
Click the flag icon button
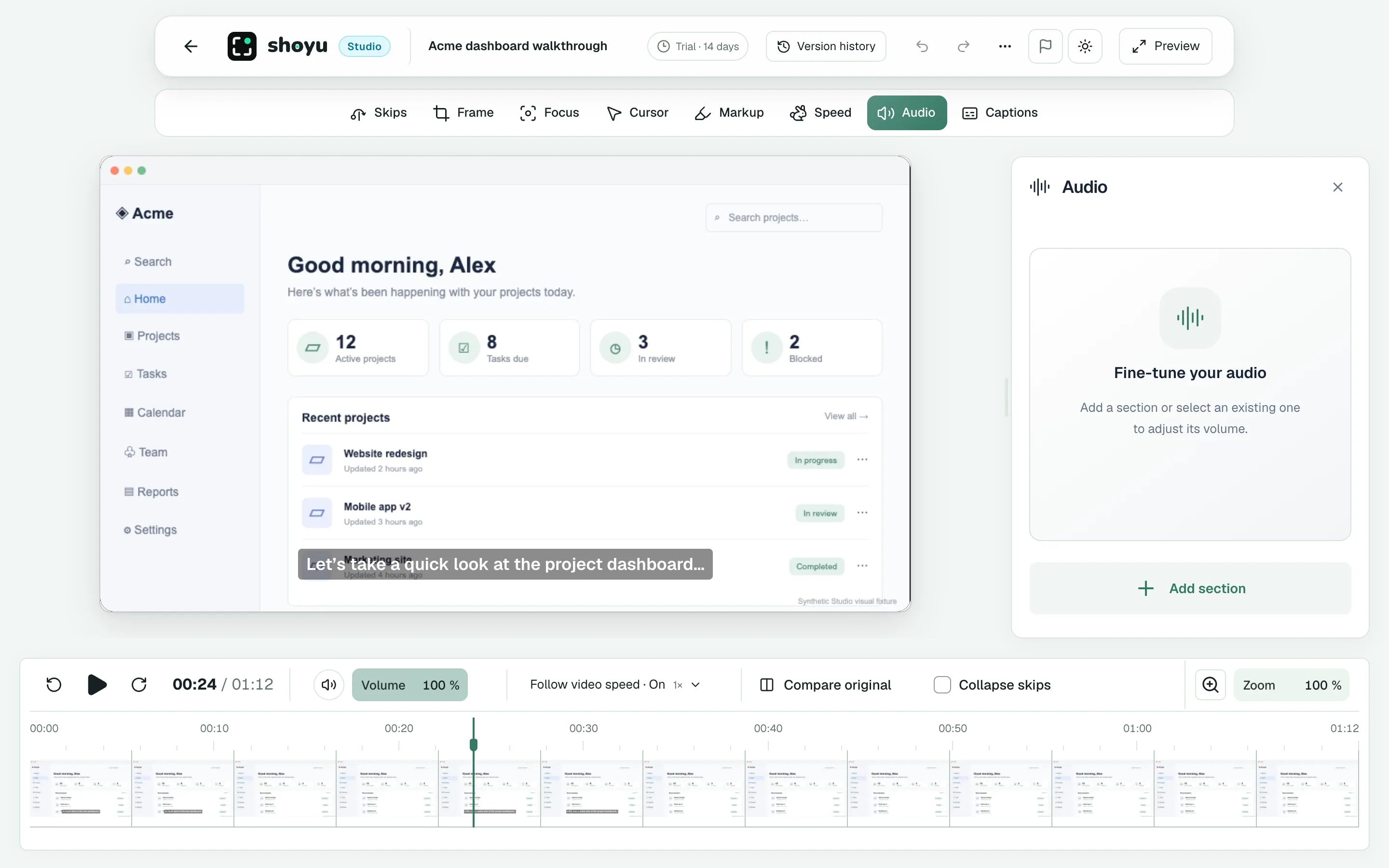click(1045, 46)
